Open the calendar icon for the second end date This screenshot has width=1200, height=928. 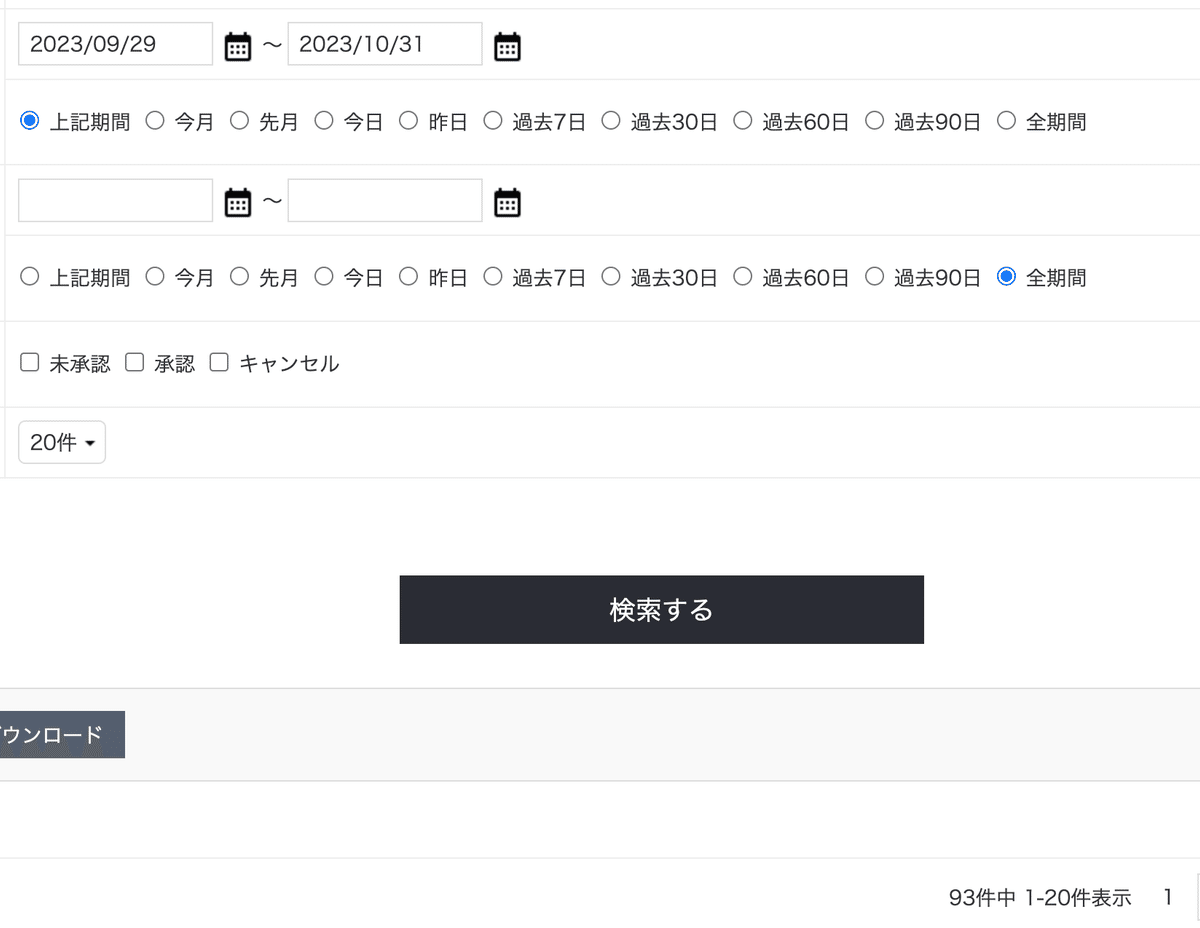(x=507, y=201)
